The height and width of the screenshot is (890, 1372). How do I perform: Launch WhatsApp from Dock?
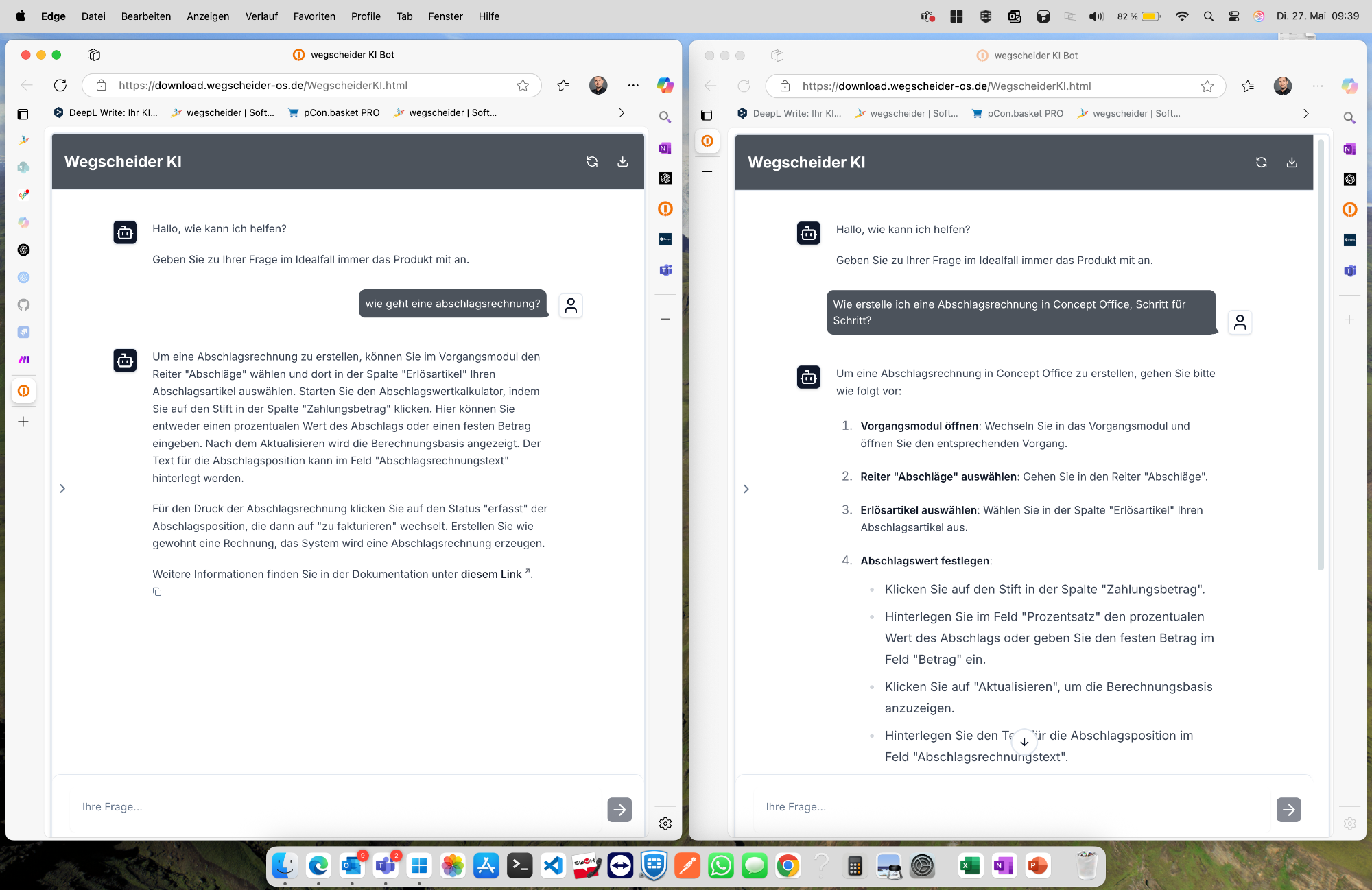721,866
